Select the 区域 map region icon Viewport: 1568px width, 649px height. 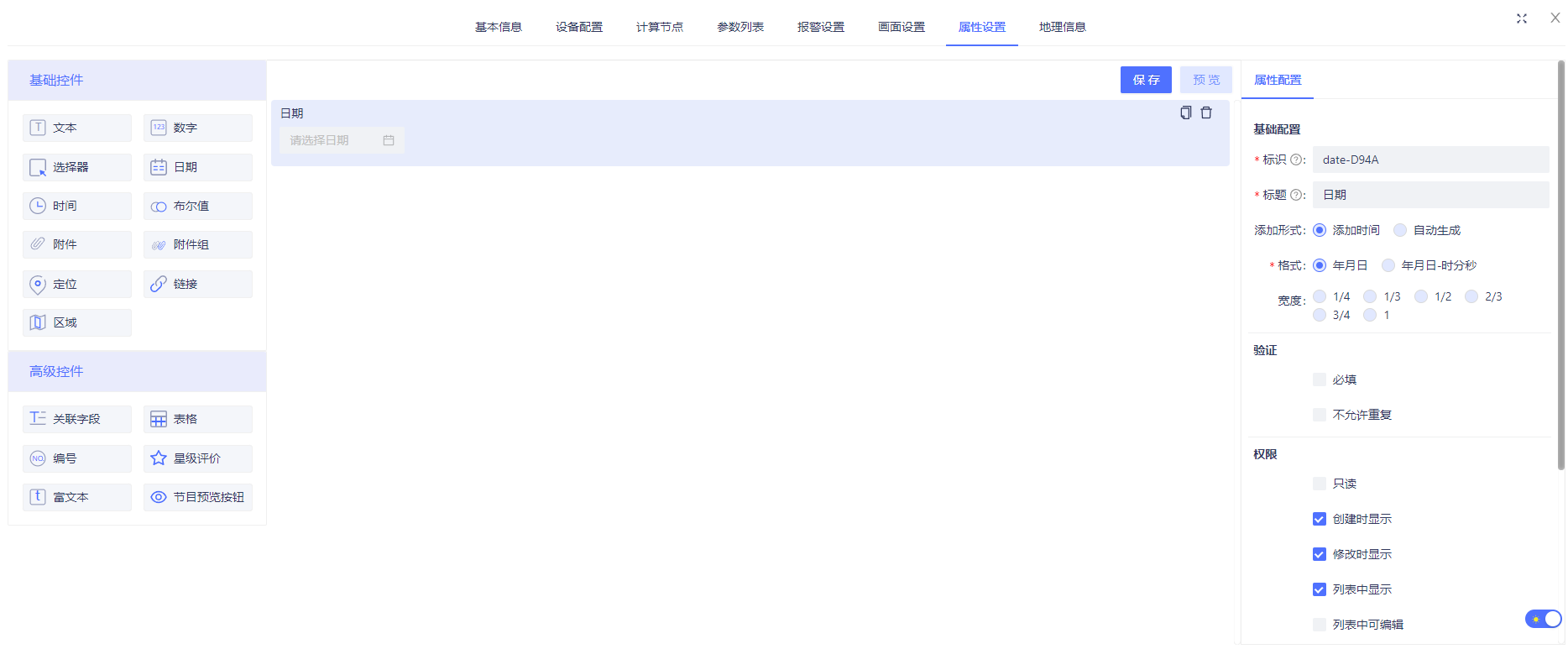[x=38, y=322]
